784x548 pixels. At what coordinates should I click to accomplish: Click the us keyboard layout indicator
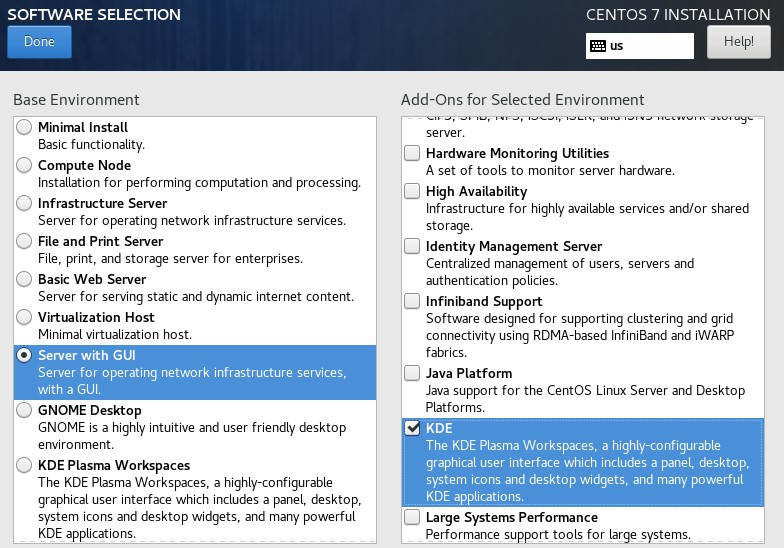tap(640, 46)
